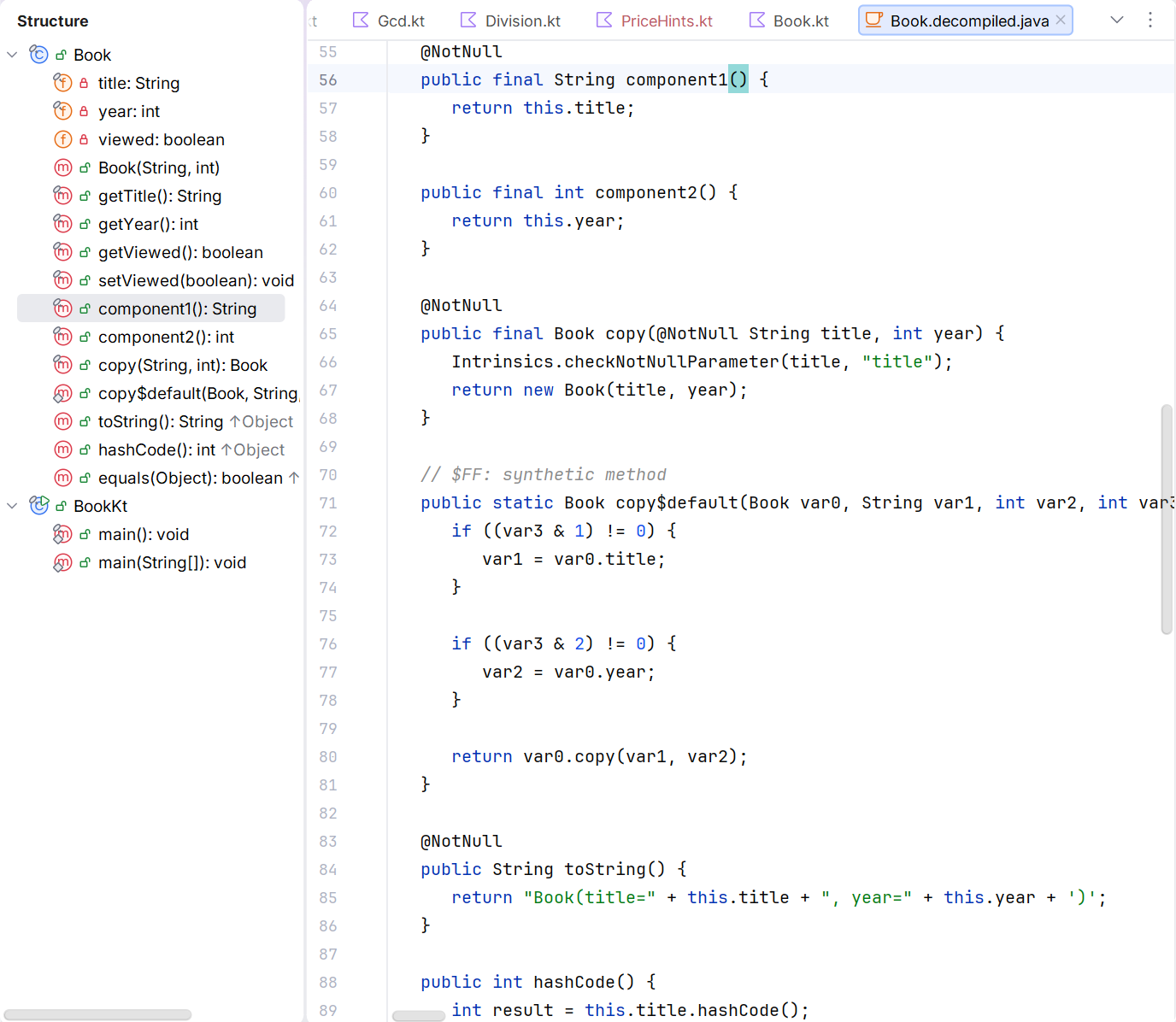Click the Structure panel horizontal scrollbar
This screenshot has width=1176, height=1022.
(x=97, y=1014)
